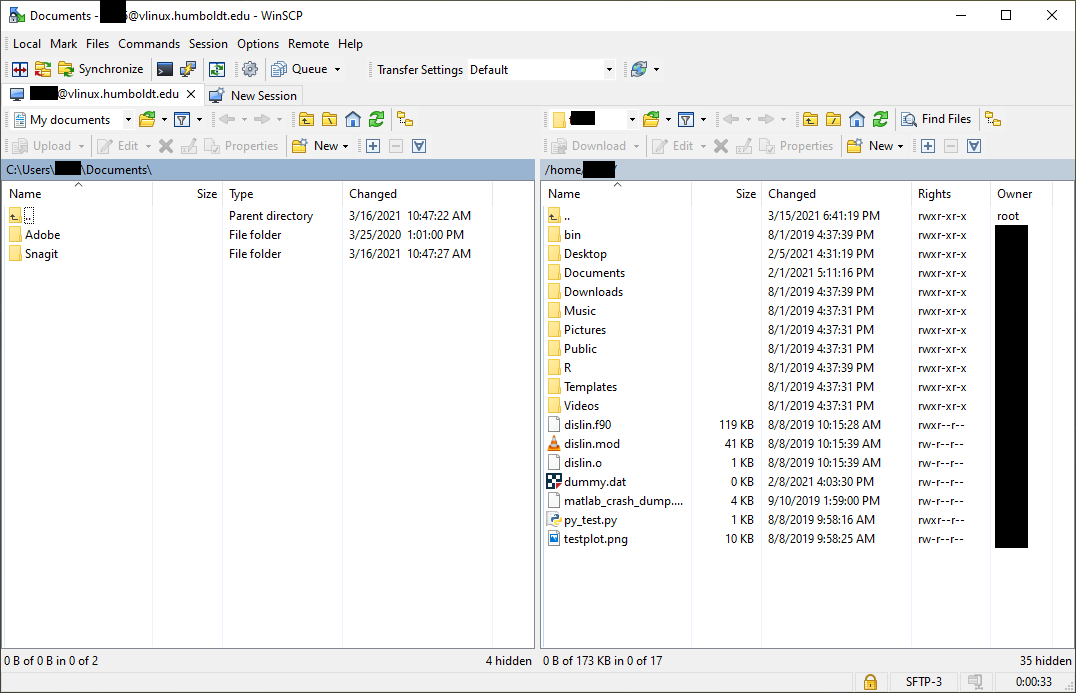1076x693 pixels.
Task: Open the Mark menu
Action: point(63,44)
